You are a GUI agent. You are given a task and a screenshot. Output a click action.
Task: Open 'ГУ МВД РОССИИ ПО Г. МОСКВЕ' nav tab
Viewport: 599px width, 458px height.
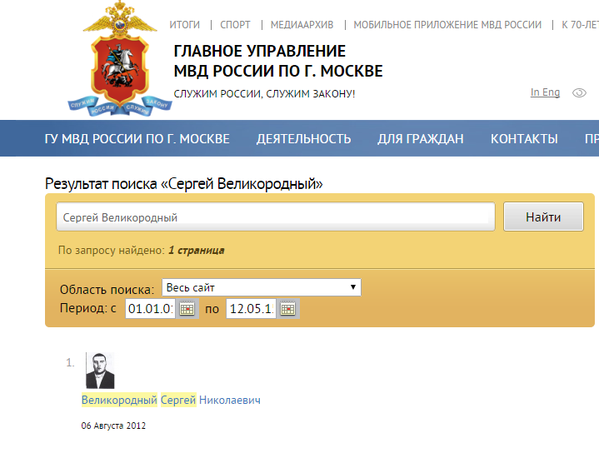[x=137, y=139]
